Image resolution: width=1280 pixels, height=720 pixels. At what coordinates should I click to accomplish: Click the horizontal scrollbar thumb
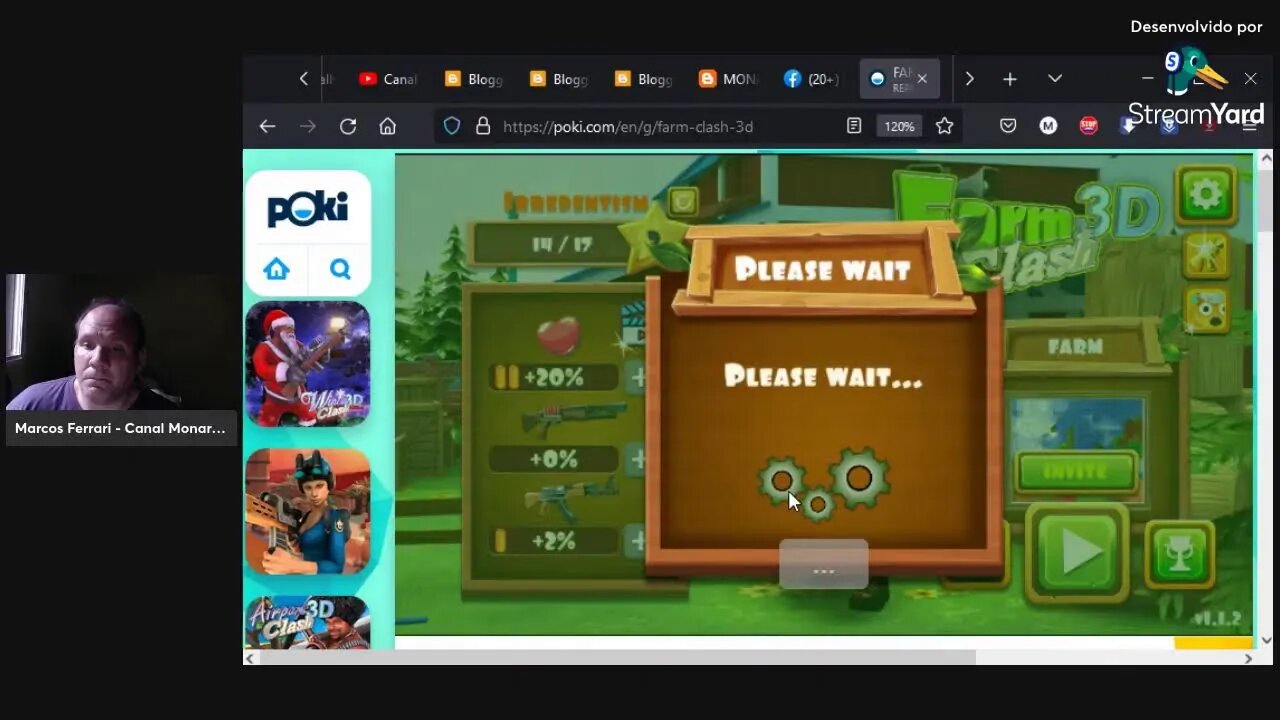[616, 658]
